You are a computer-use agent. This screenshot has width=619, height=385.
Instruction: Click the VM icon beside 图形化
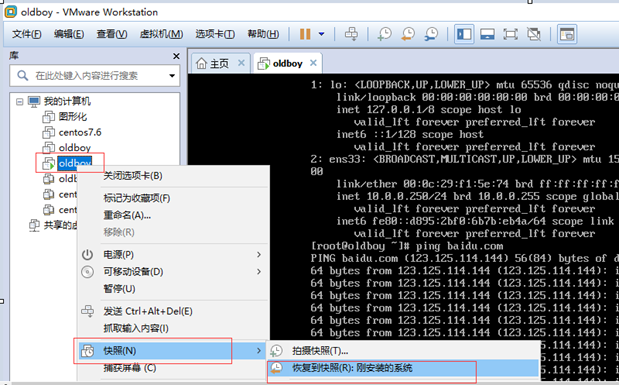point(48,117)
